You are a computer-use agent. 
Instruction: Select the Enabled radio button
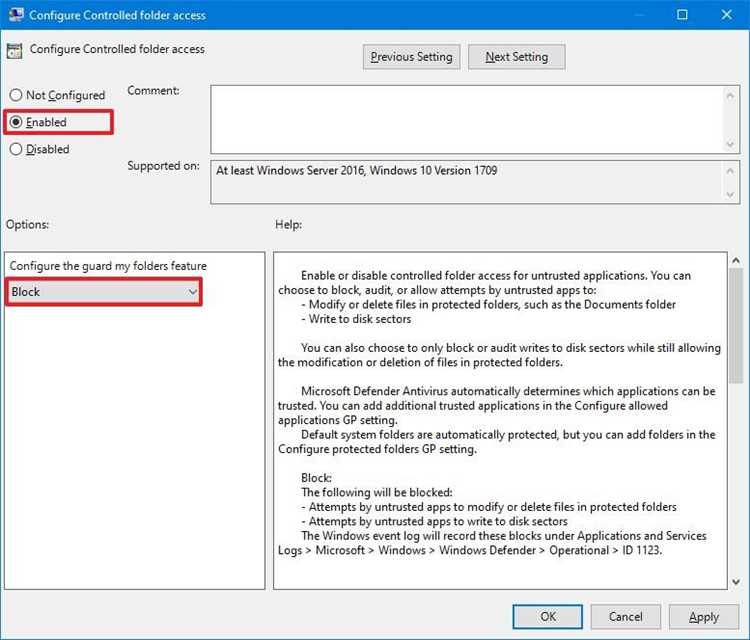point(16,122)
